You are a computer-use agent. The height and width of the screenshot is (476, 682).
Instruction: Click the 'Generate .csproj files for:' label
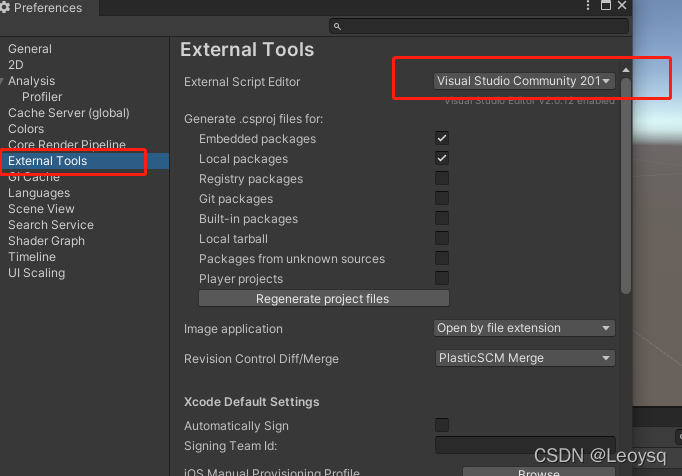(x=254, y=119)
